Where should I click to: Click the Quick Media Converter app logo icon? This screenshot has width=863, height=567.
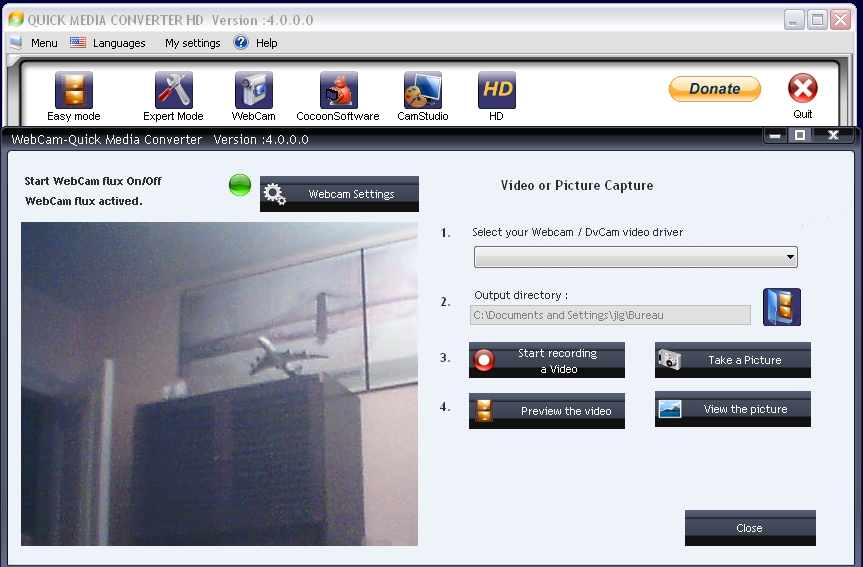15,19
